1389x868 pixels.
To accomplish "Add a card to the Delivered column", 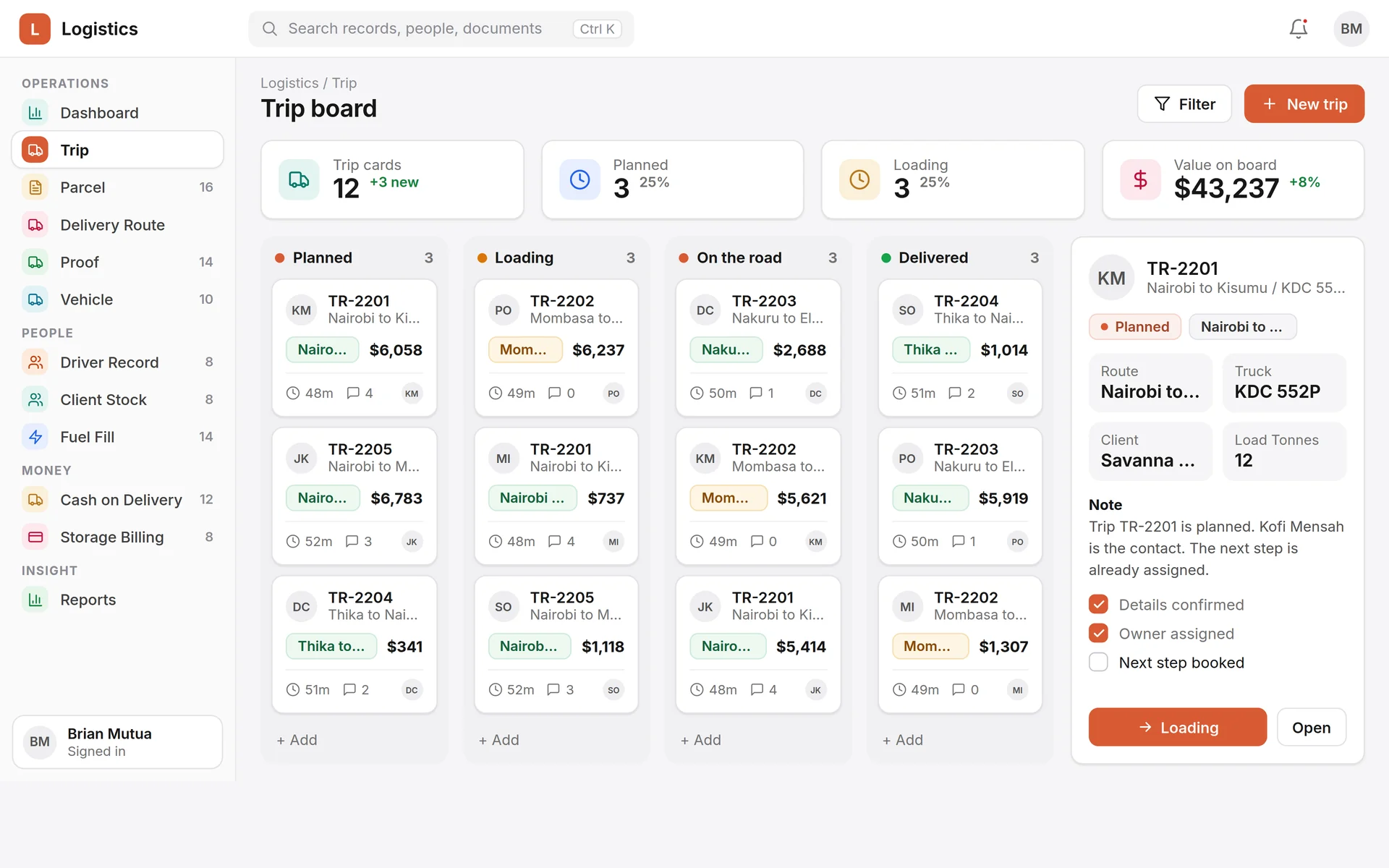I will 902,740.
